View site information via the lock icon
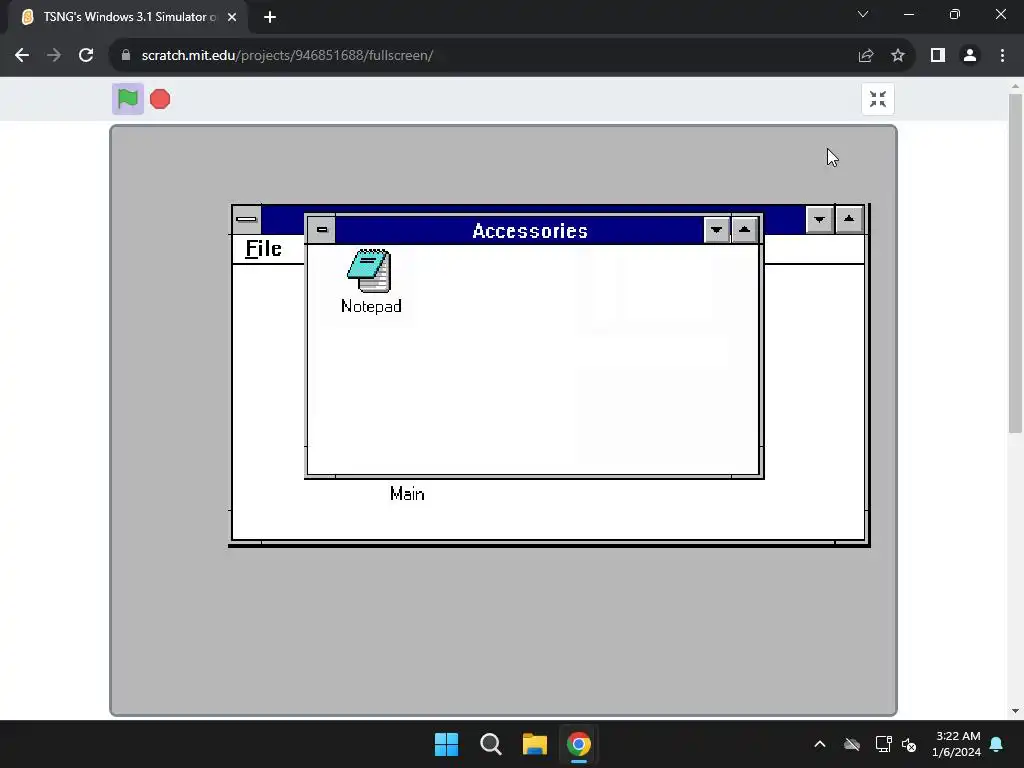The image size is (1024, 768). point(126,56)
